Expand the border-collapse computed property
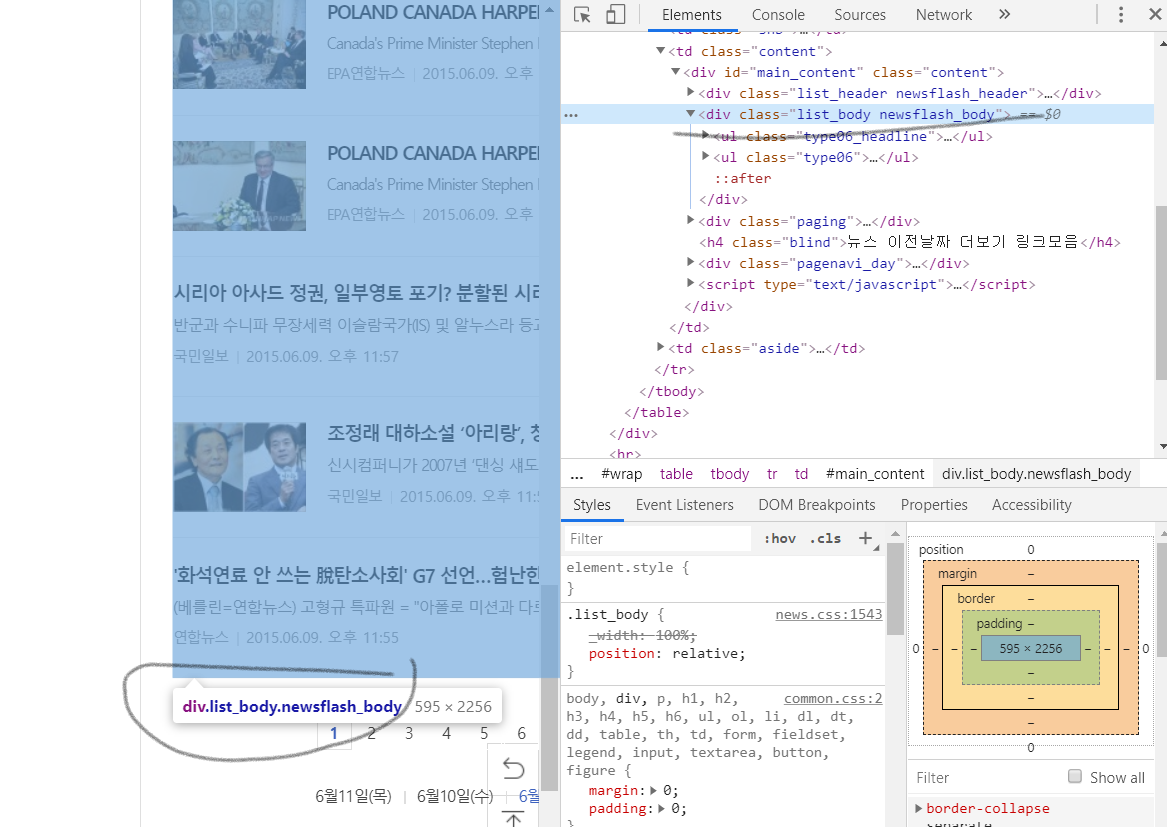1167x827 pixels. tap(918, 808)
